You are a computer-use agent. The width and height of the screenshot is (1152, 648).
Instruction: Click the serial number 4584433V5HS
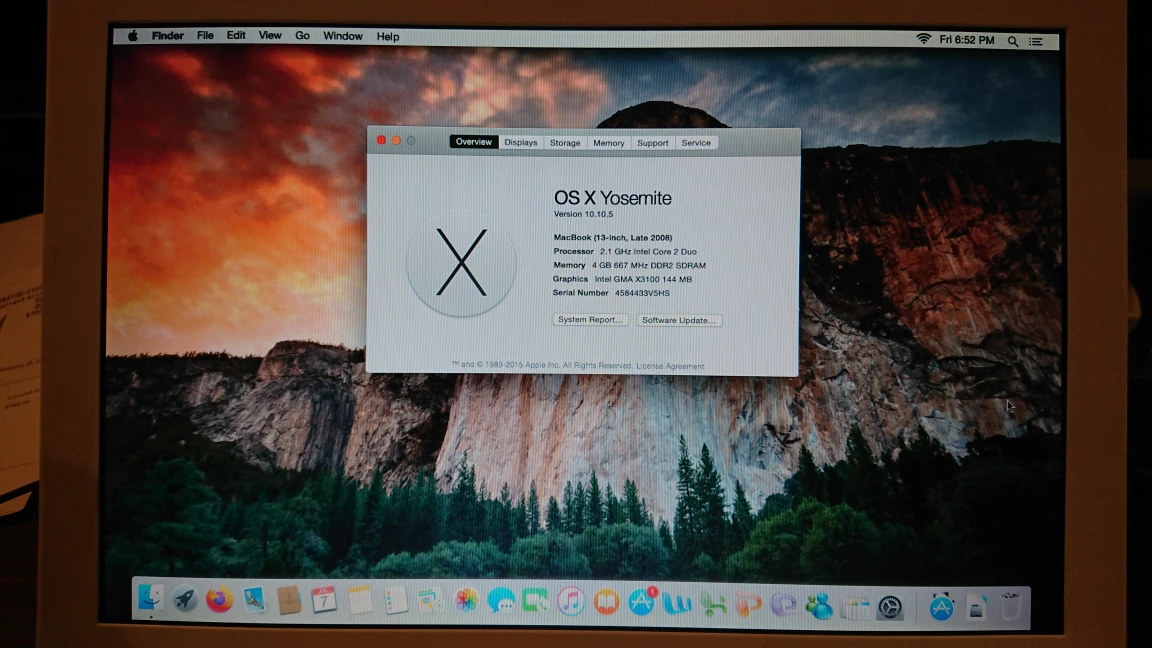click(x=642, y=293)
